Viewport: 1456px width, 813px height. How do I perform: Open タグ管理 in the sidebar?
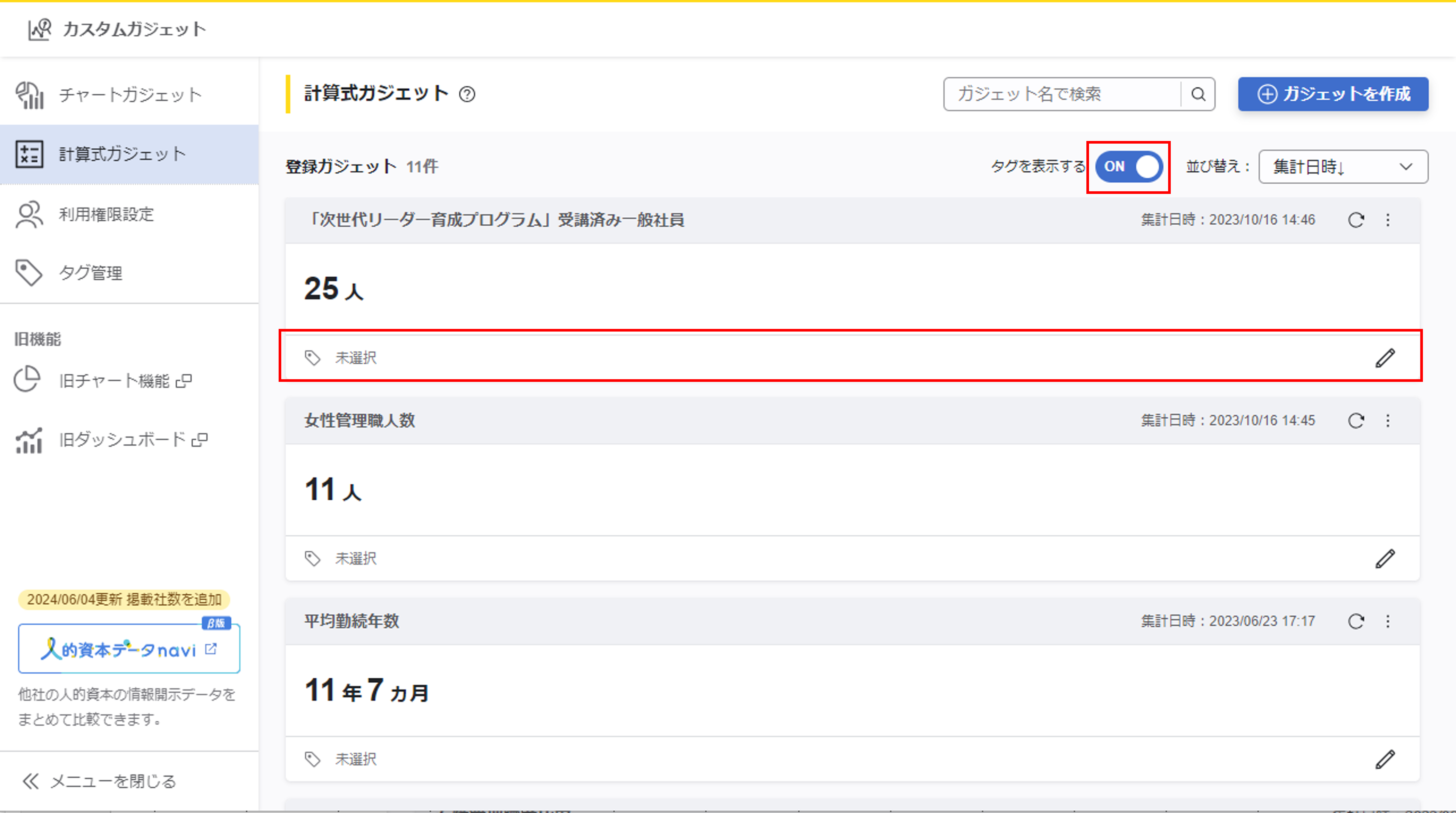click(90, 273)
